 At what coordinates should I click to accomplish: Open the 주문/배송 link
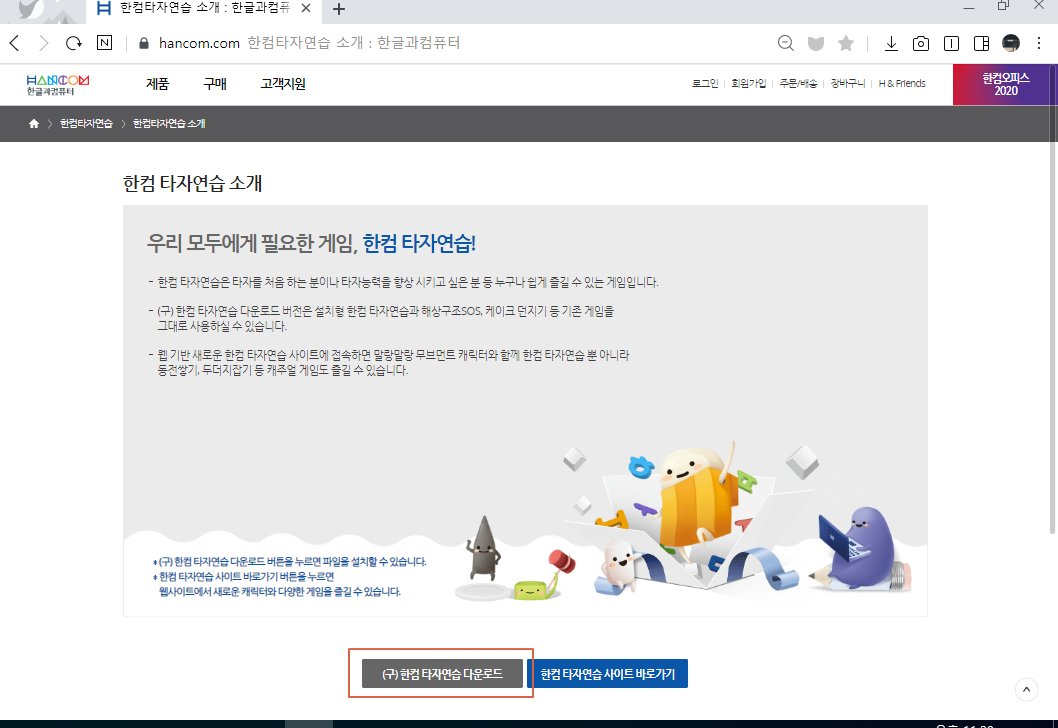[798, 84]
